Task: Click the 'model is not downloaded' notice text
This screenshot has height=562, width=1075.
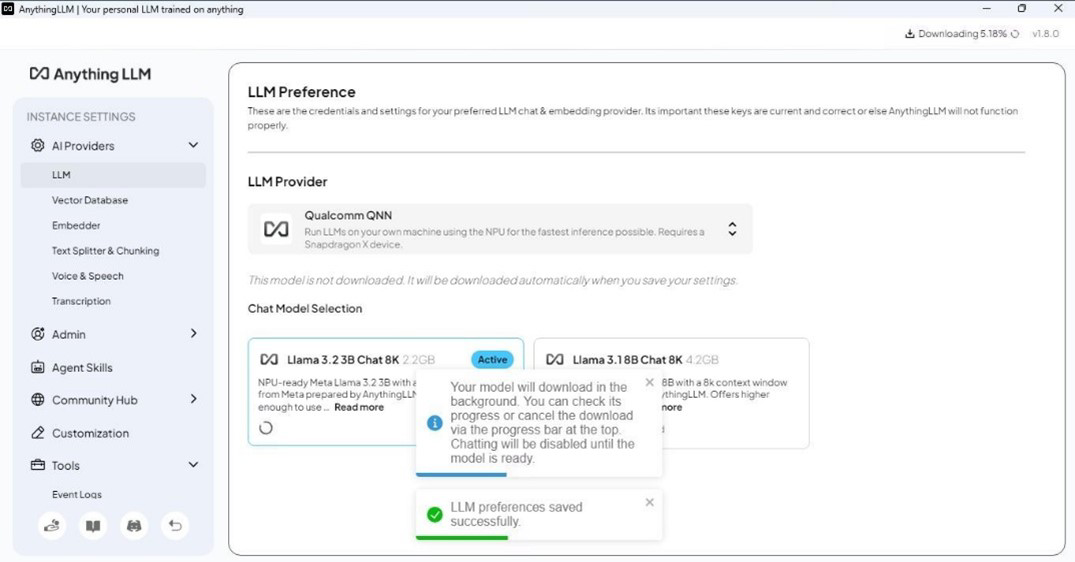Action: tap(492, 280)
